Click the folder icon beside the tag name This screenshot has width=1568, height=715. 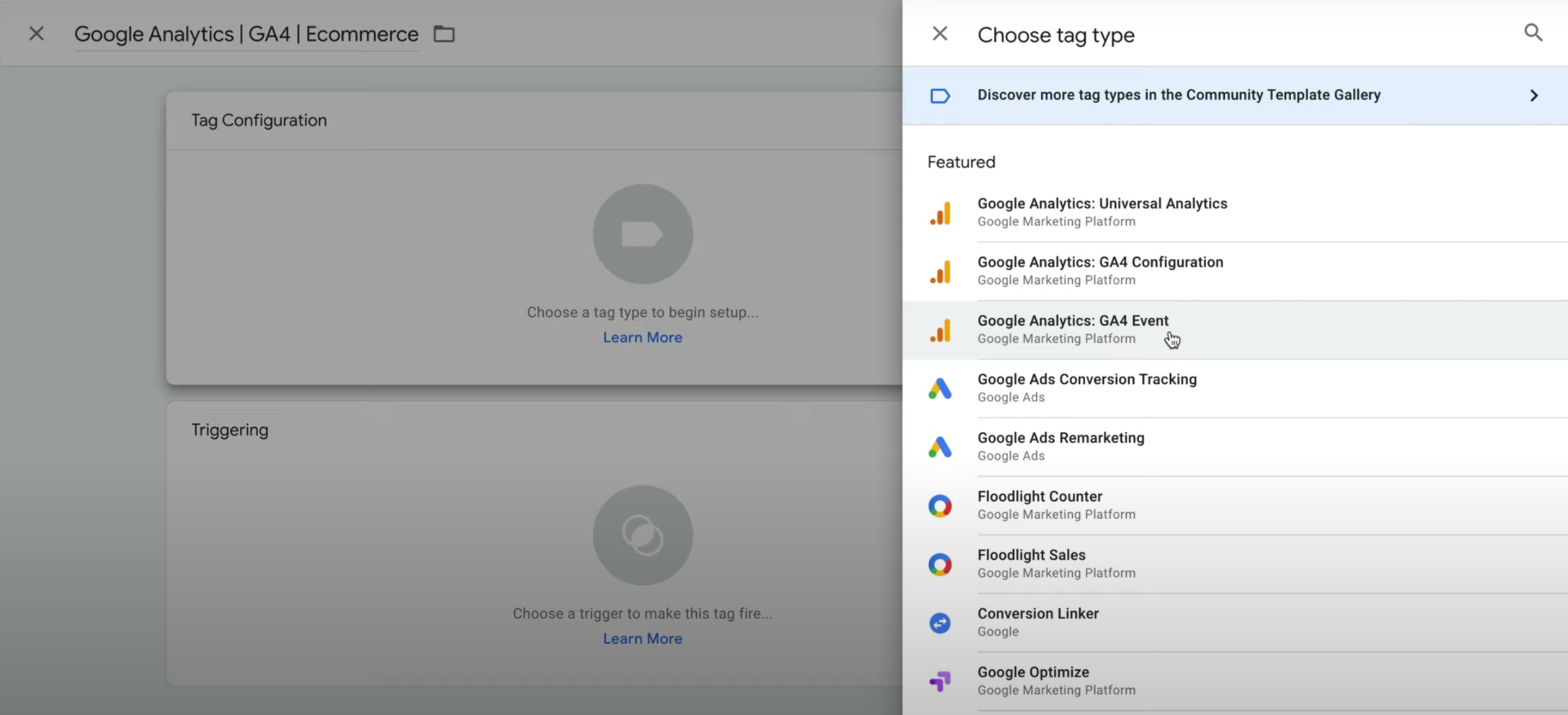(x=443, y=34)
